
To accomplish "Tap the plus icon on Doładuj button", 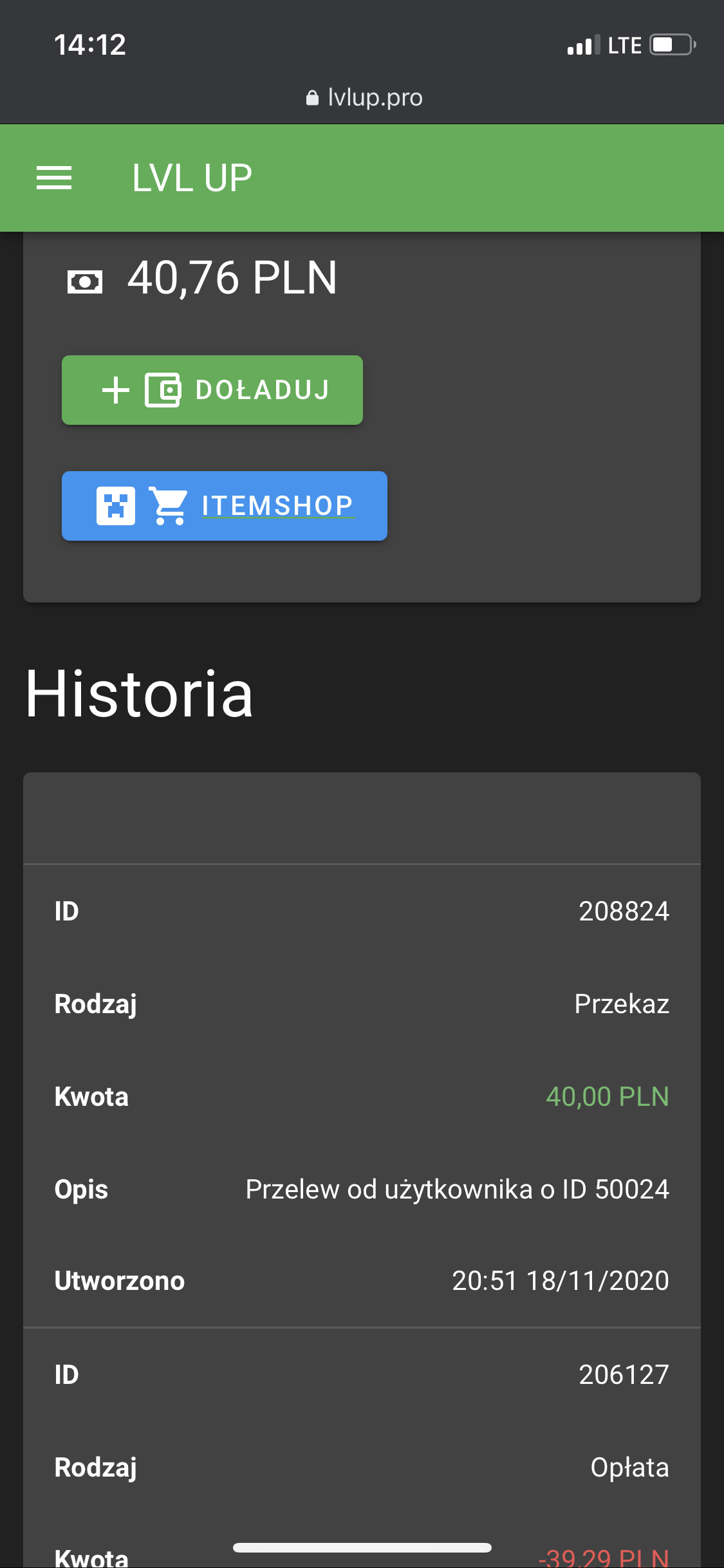I will [116, 390].
